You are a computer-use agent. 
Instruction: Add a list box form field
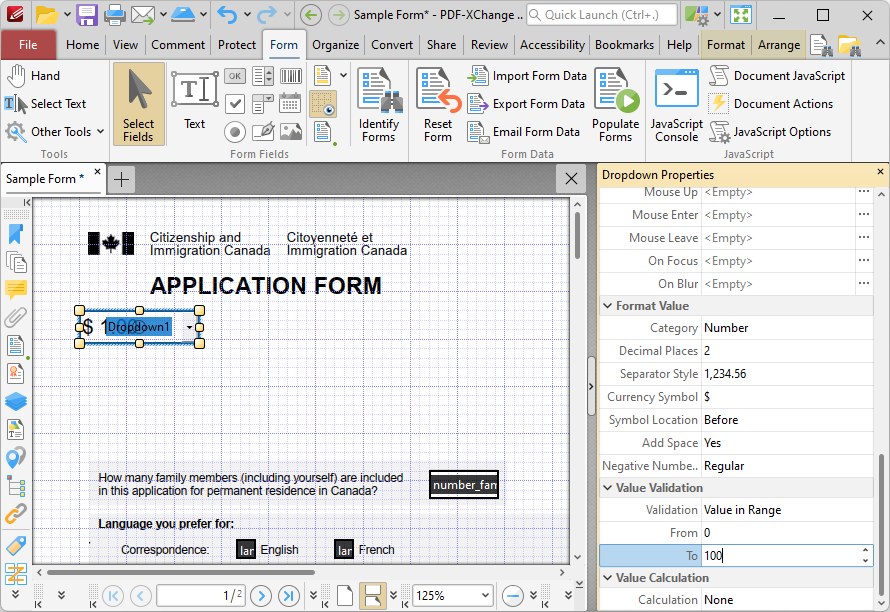click(263, 76)
